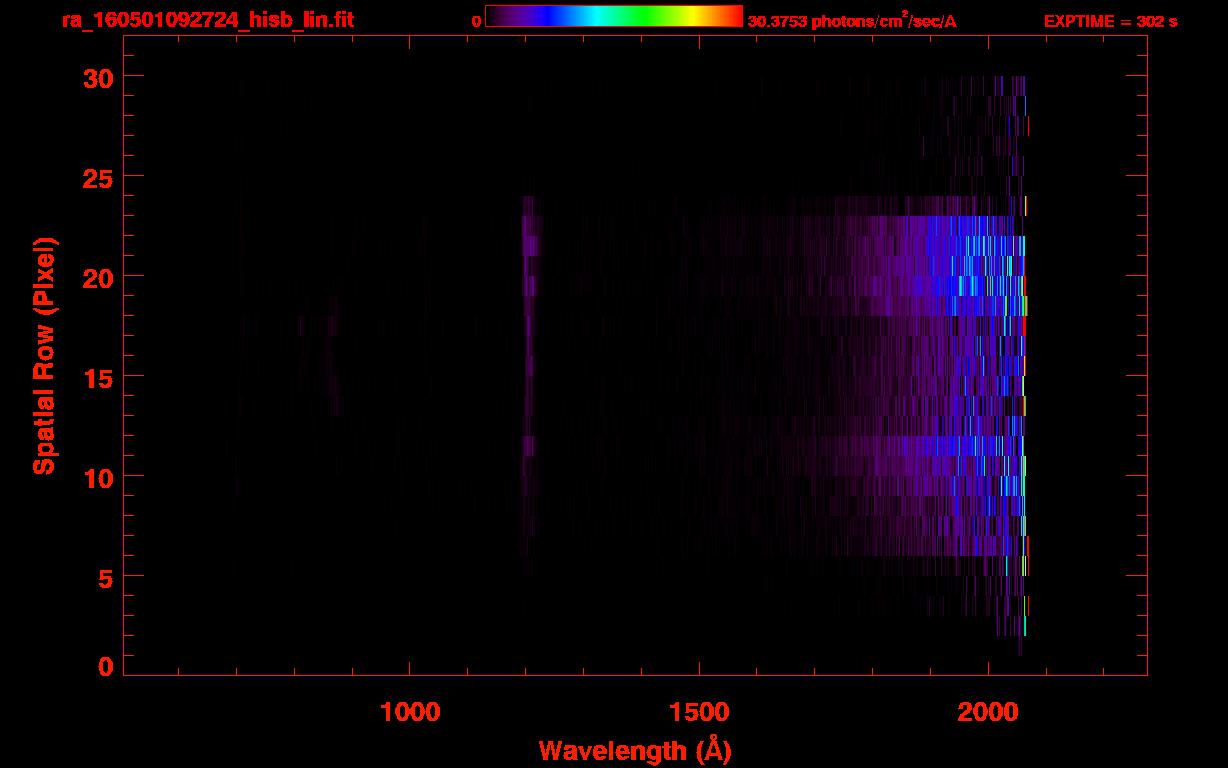The width and height of the screenshot is (1228, 768).
Task: Click the Wavelength (Å) axis title
Action: tap(635, 750)
